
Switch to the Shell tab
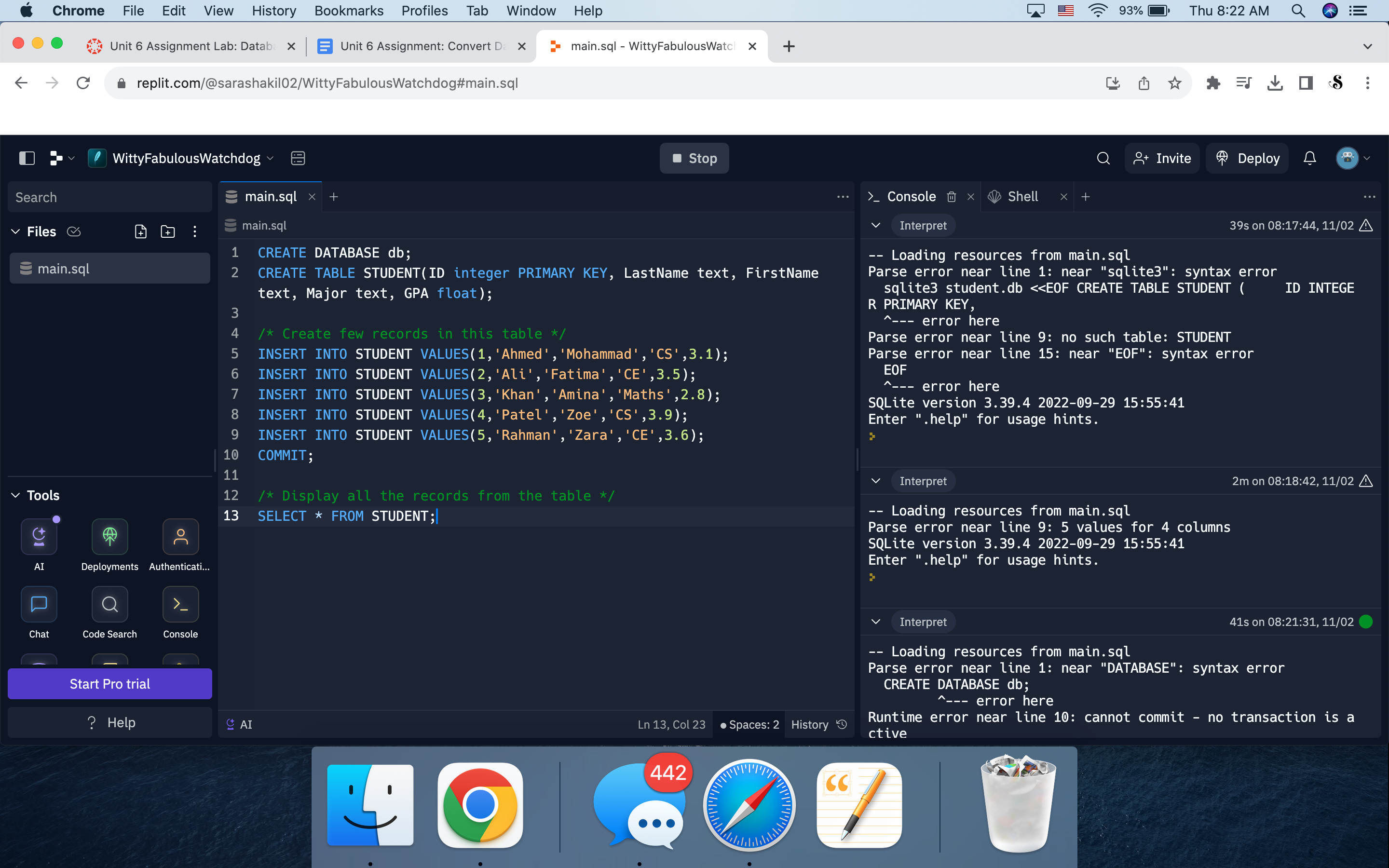1022,196
